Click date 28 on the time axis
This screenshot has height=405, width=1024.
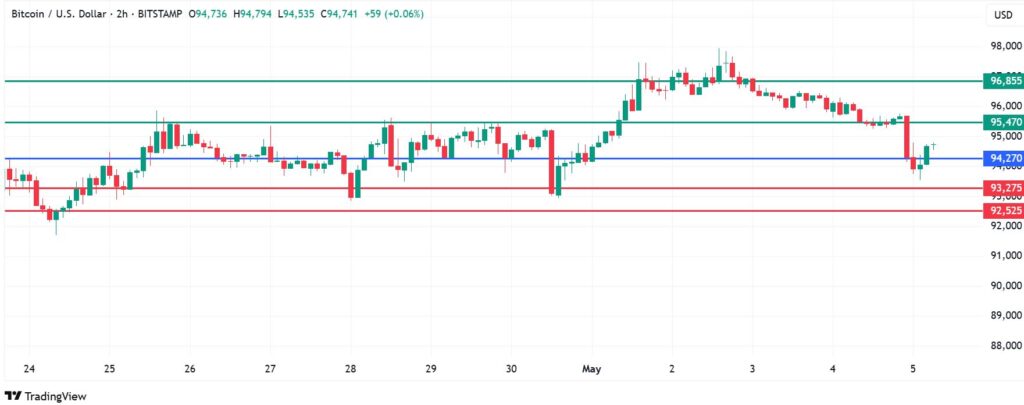tap(351, 368)
